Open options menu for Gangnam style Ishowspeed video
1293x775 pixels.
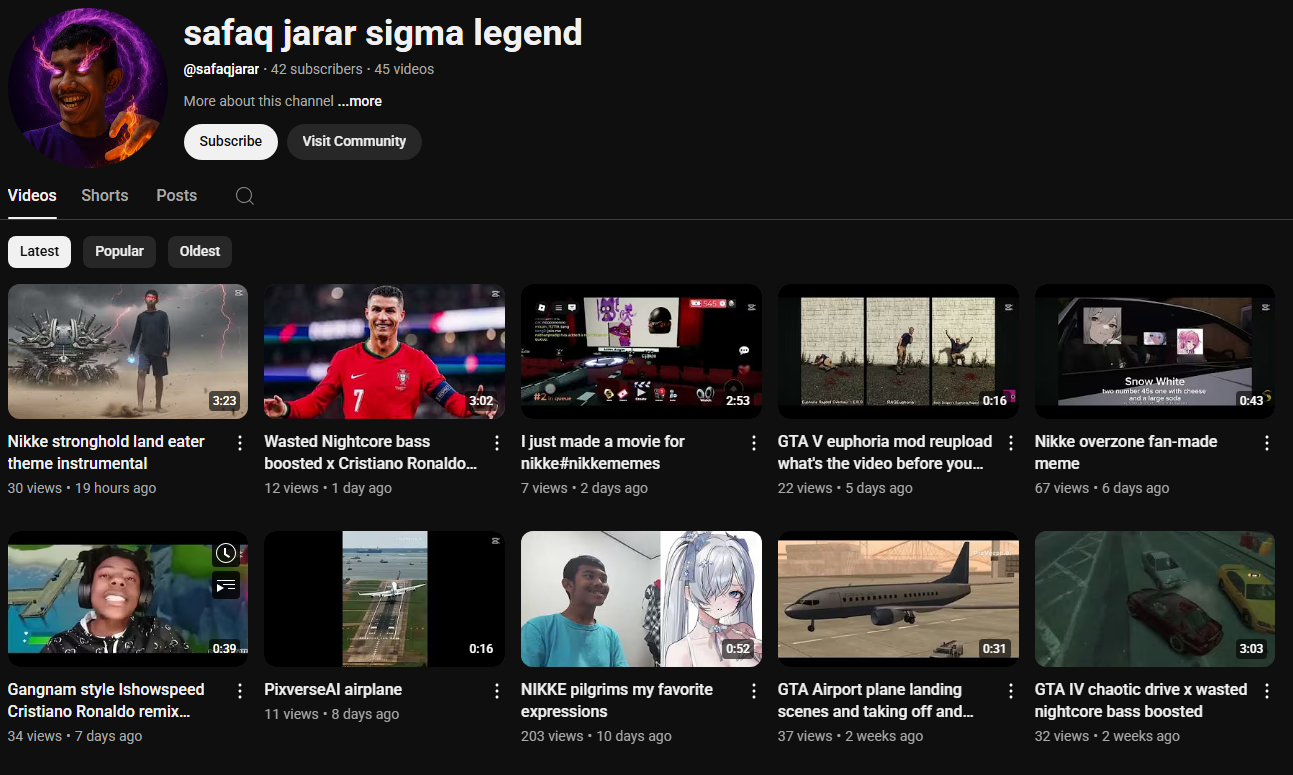[240, 691]
